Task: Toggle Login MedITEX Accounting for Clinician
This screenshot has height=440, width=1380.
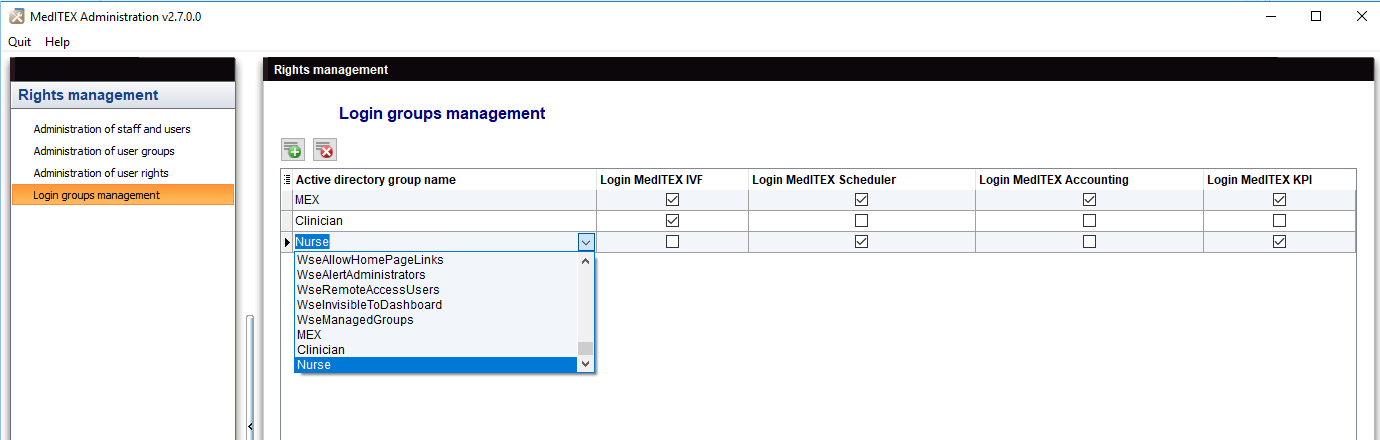Action: point(1089,220)
